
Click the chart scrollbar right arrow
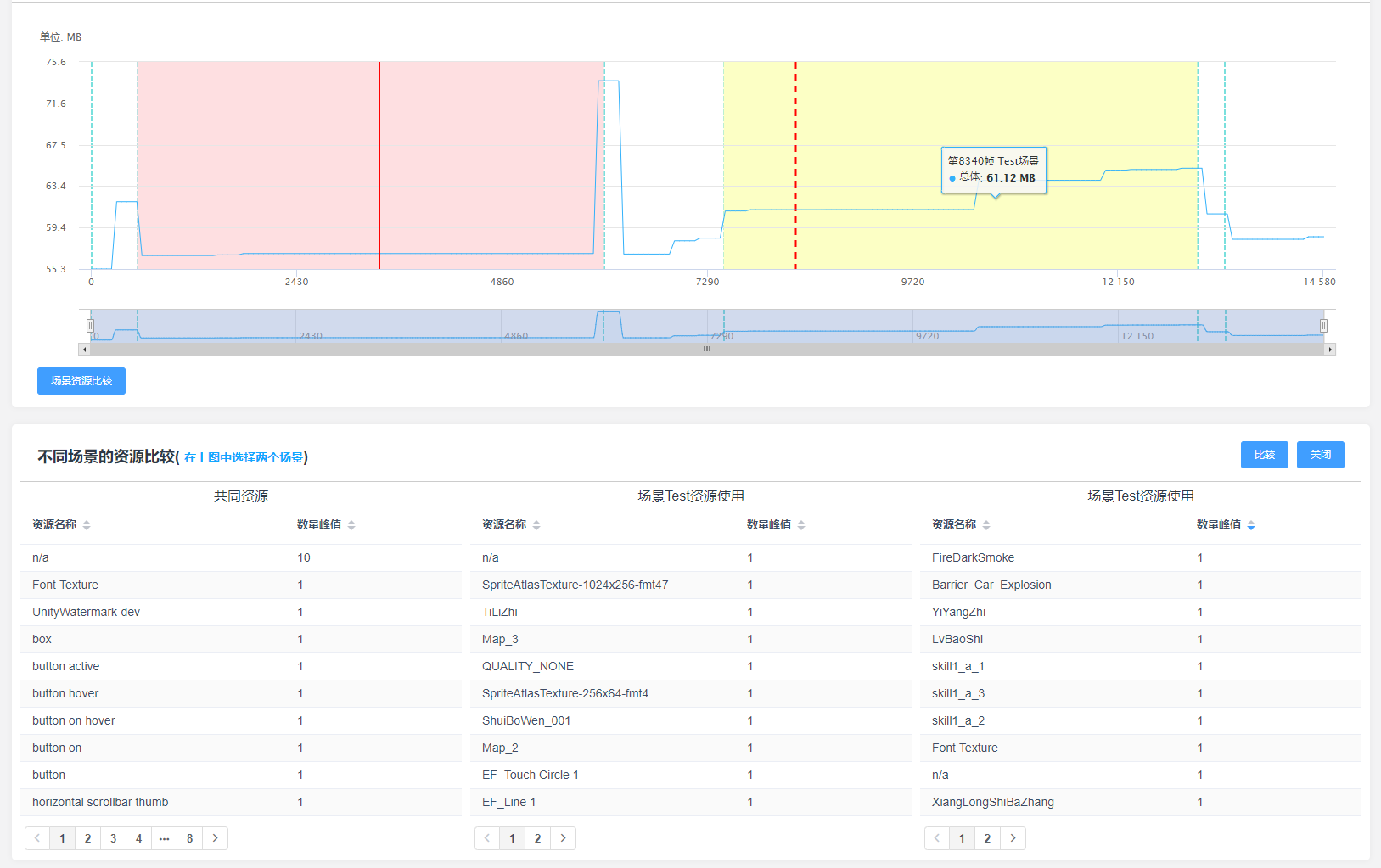pyautogui.click(x=1330, y=350)
